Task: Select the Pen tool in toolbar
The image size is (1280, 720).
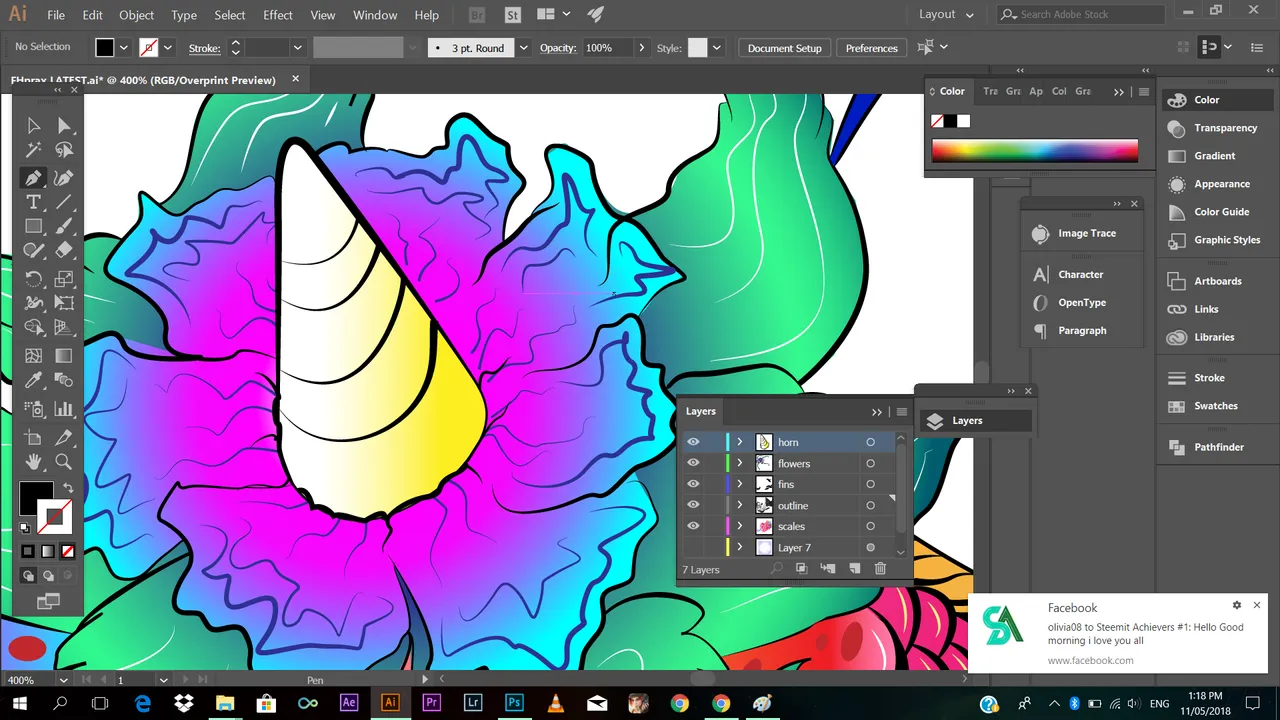Action: click(33, 178)
